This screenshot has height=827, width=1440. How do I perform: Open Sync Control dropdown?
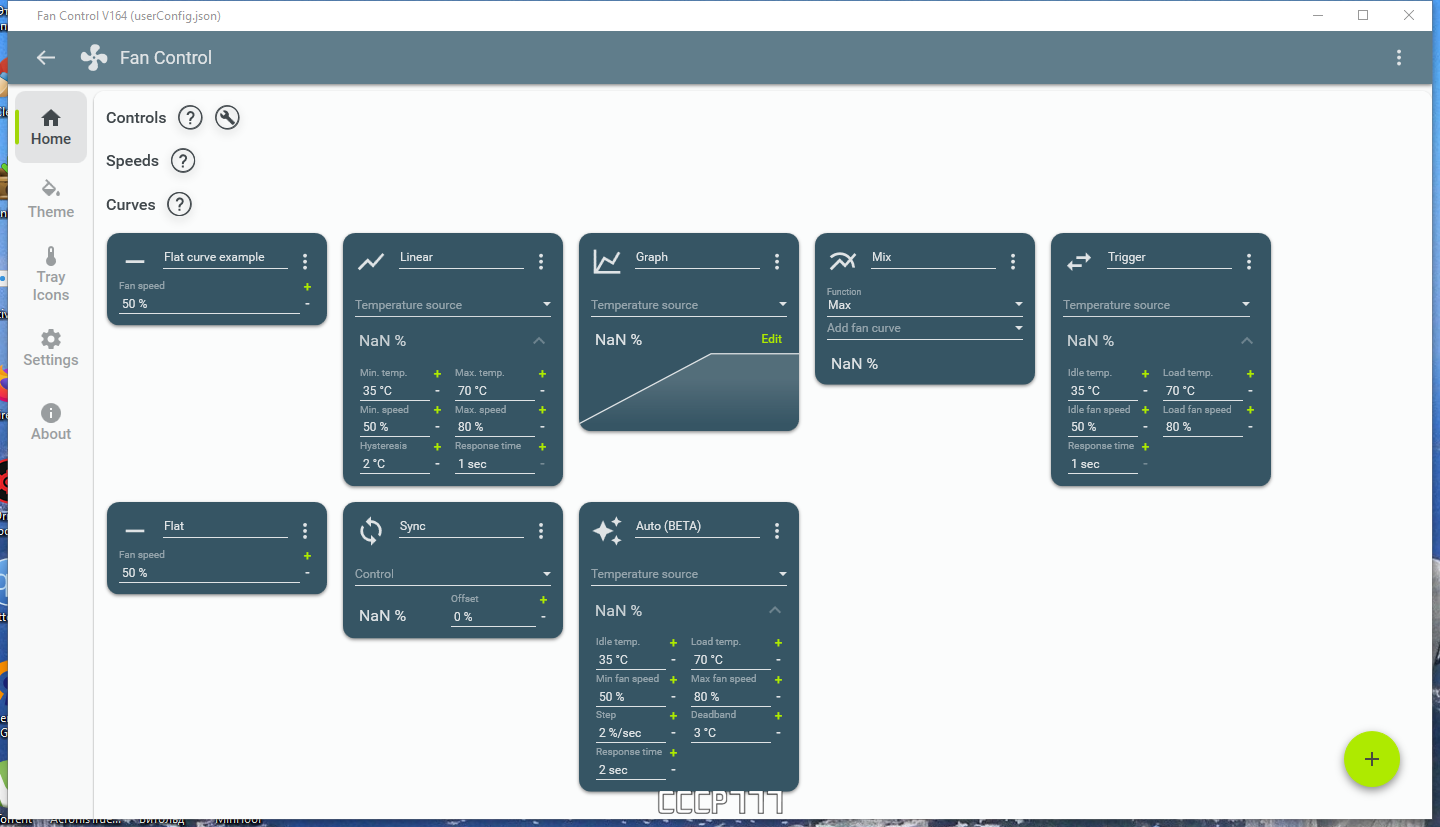[x=453, y=574]
